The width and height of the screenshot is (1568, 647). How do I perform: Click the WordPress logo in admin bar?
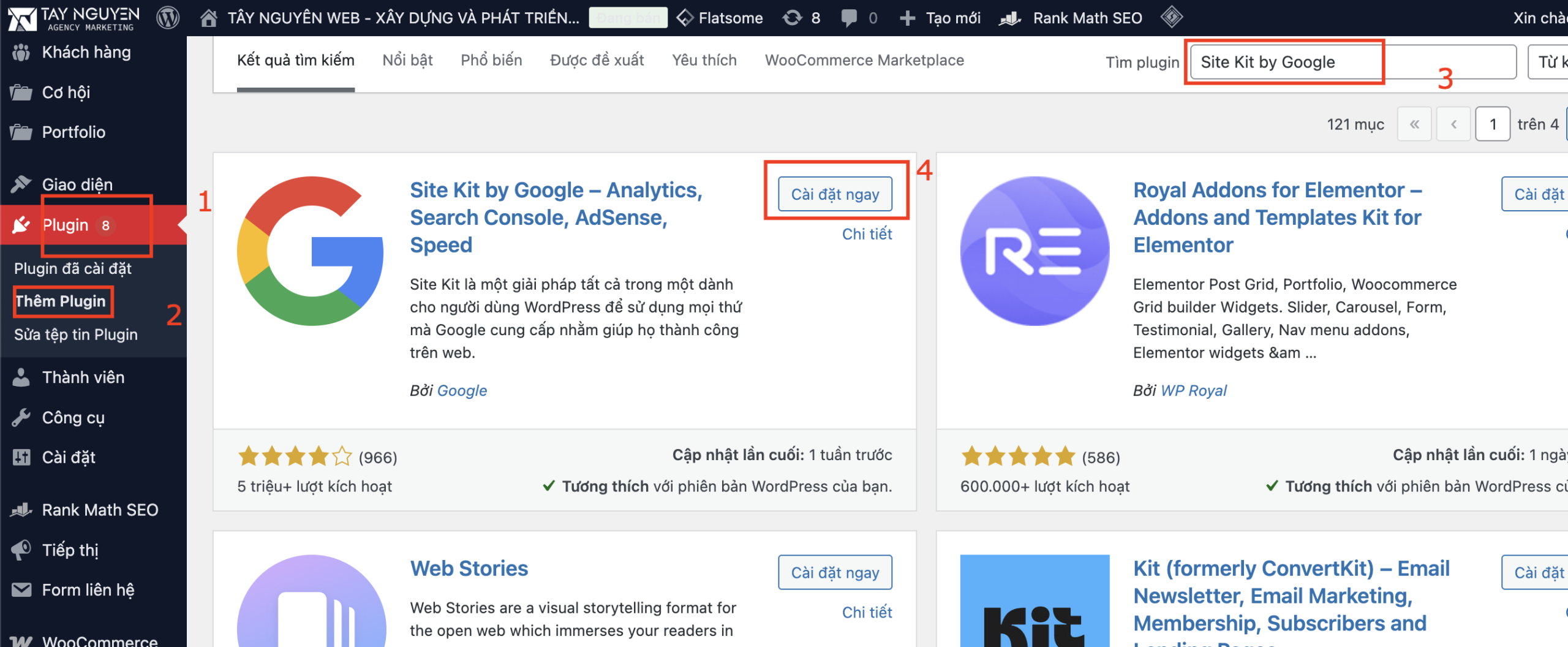[168, 18]
